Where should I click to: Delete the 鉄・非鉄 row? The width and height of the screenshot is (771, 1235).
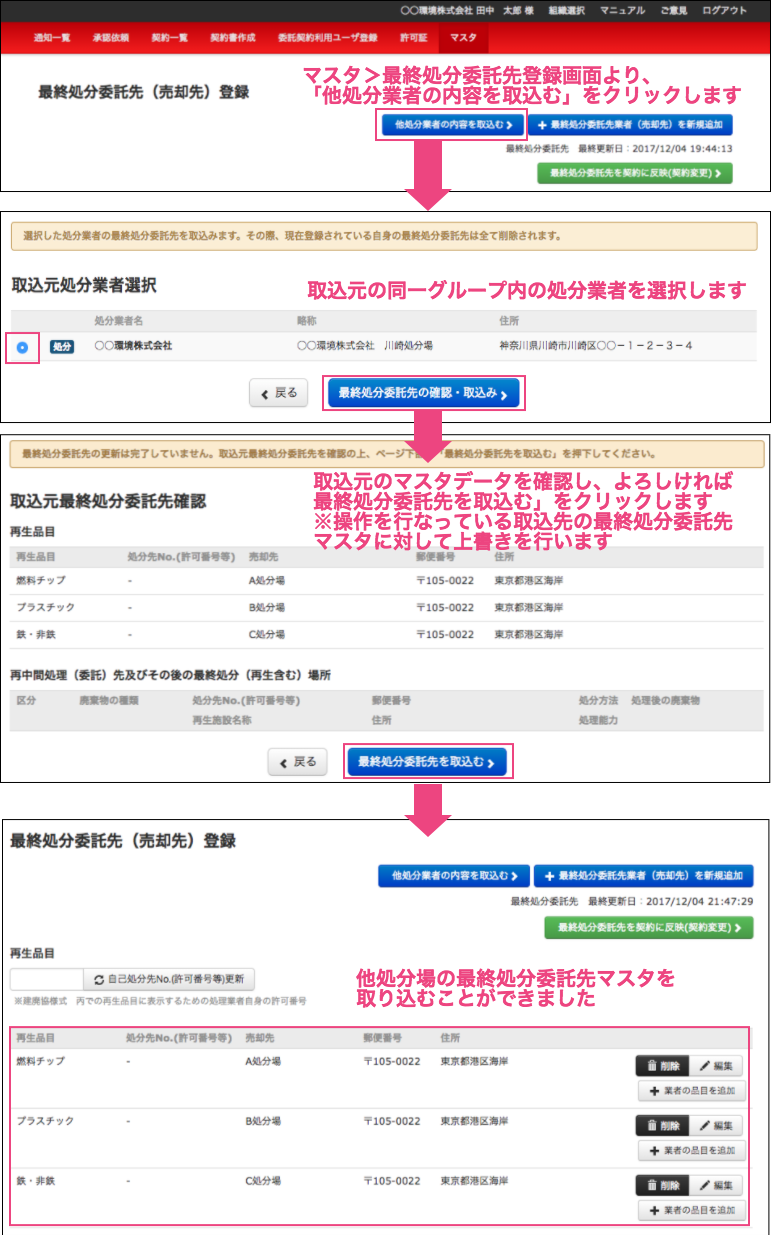662,1186
